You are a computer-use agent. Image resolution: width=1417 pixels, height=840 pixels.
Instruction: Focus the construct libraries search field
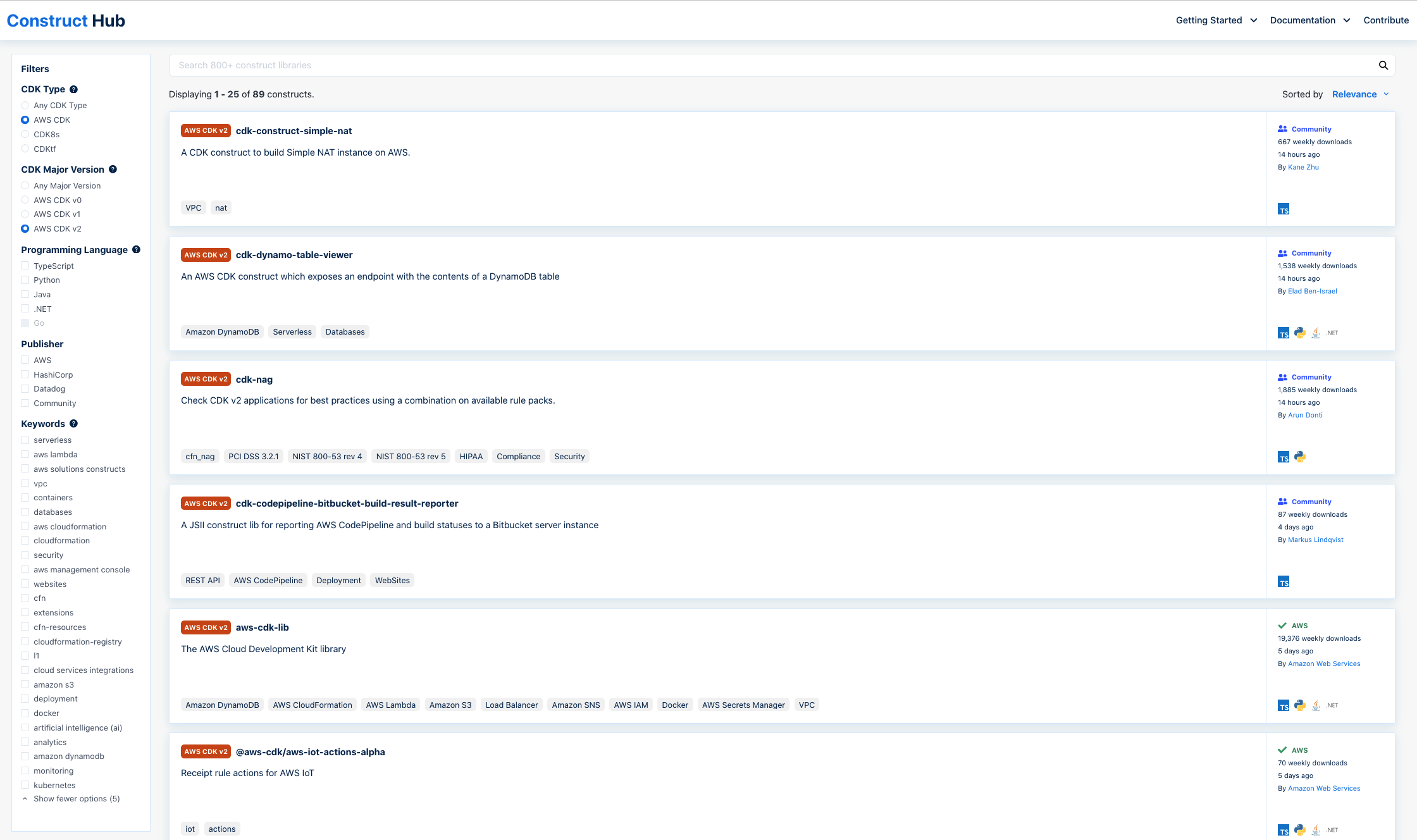click(x=759, y=65)
